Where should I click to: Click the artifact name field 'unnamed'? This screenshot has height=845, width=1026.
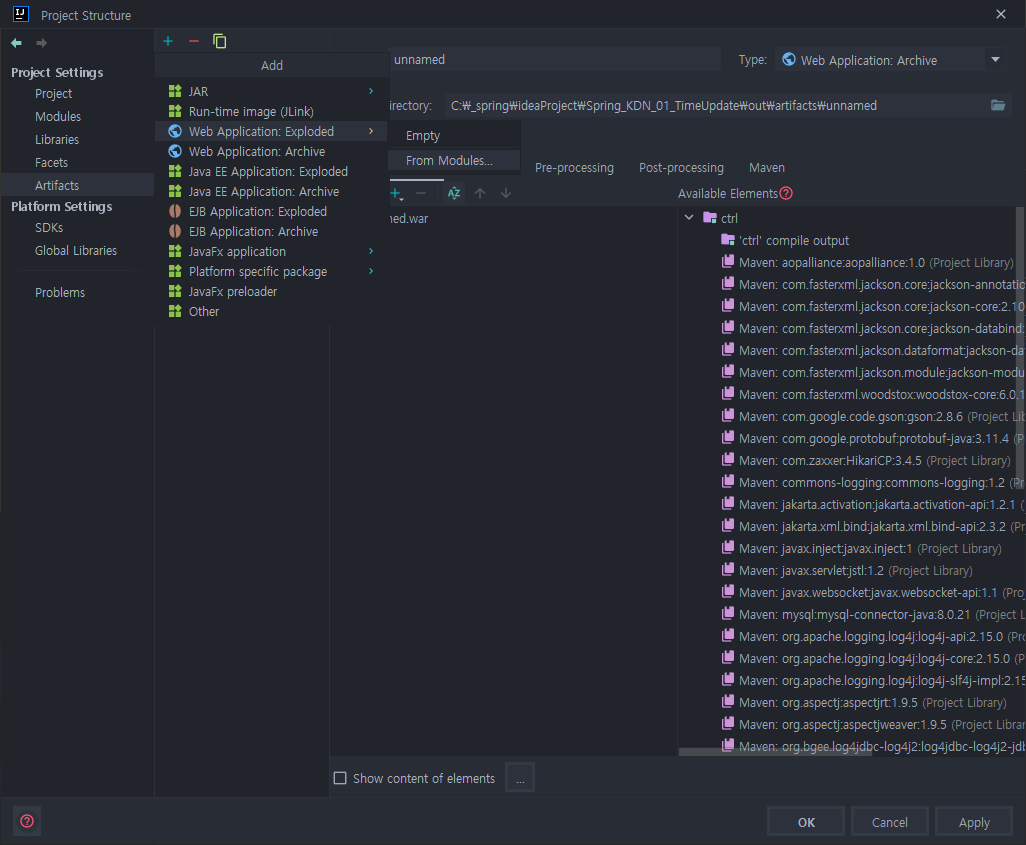555,60
